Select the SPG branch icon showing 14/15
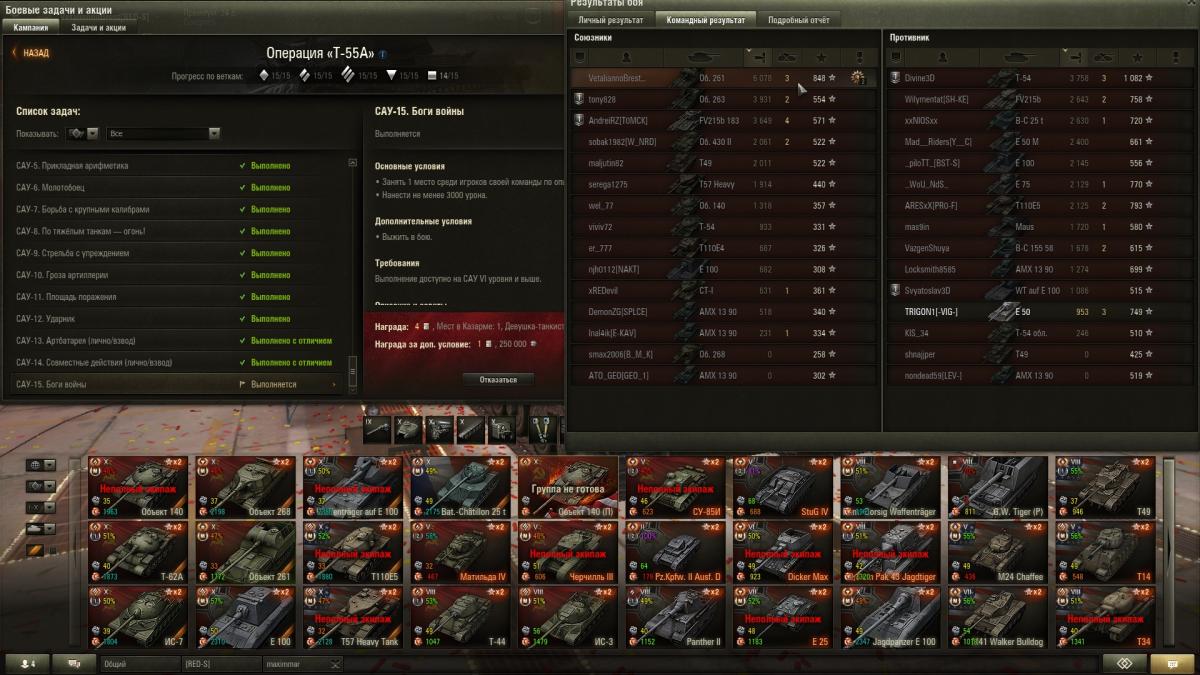This screenshot has width=1200, height=675. (432, 75)
